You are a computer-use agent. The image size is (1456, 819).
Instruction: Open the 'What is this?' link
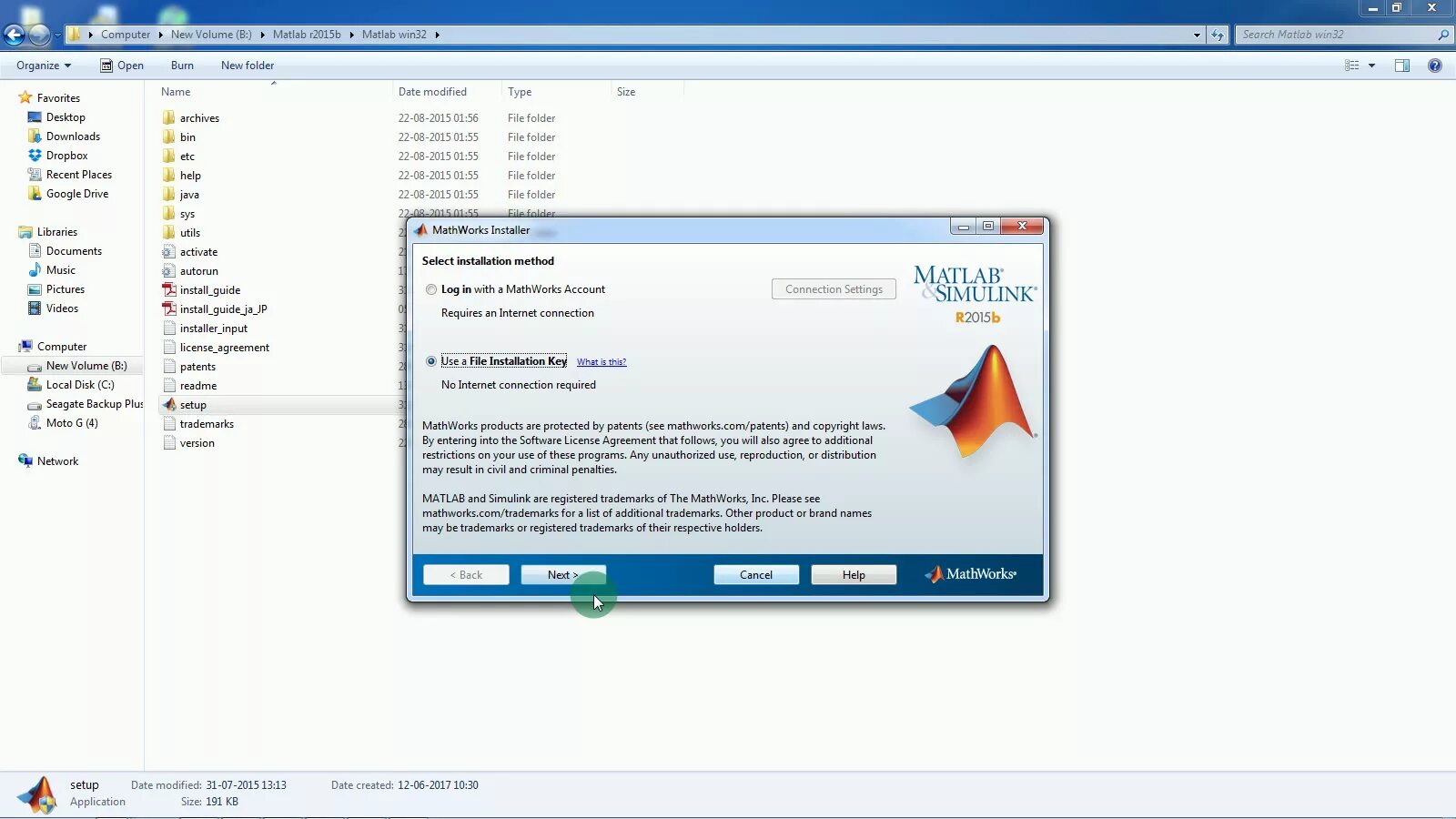point(602,362)
